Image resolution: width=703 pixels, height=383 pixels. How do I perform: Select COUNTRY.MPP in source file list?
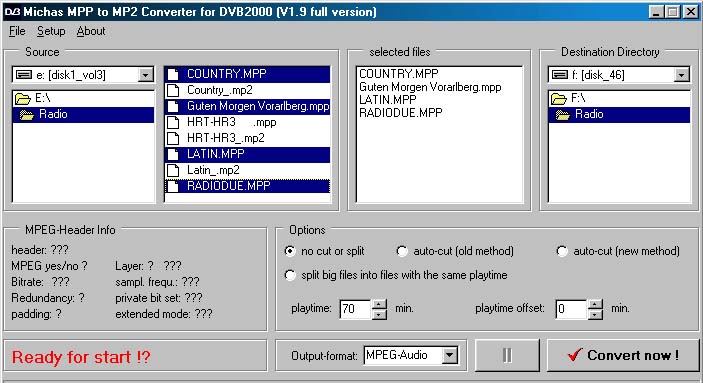(248, 74)
